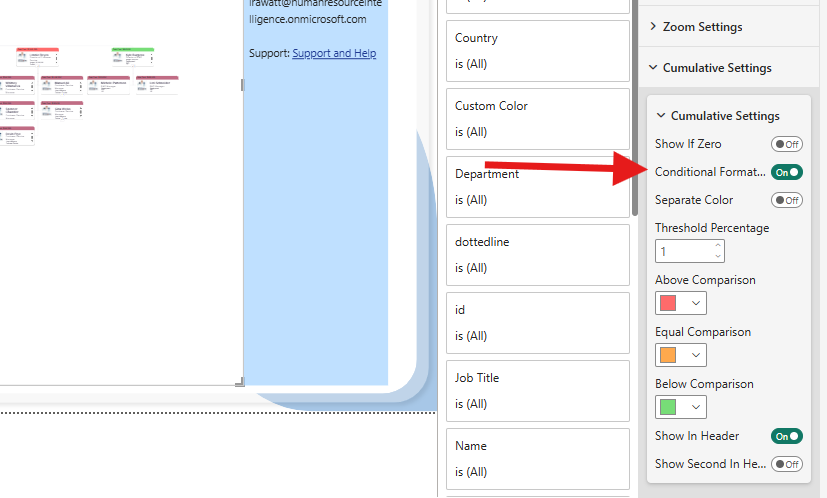The image size is (827, 498).
Task: Open the Equal Comparison color dropdown arrow
Action: [x=696, y=355]
